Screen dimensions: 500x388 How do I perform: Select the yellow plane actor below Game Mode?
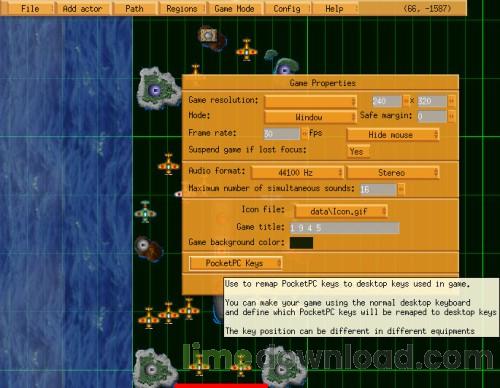(x=247, y=50)
